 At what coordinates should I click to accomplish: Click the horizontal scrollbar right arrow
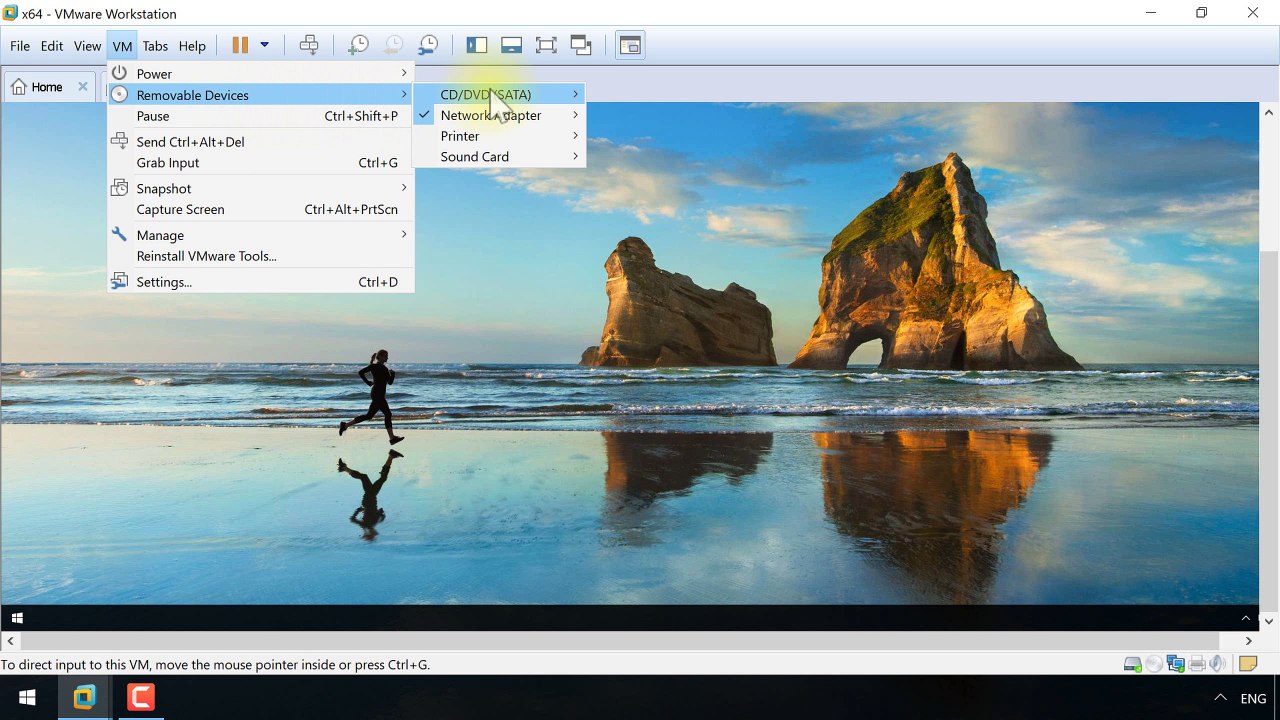[1248, 641]
